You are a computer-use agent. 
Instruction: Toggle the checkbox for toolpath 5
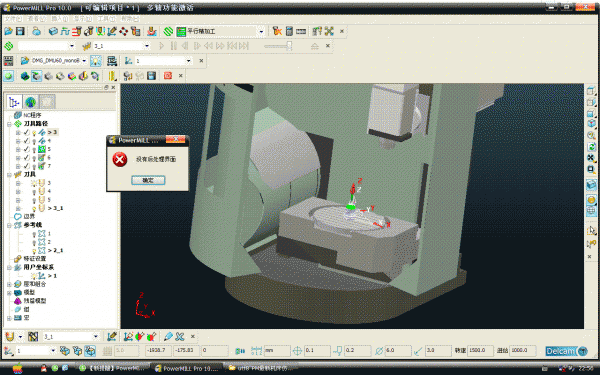tap(26, 149)
